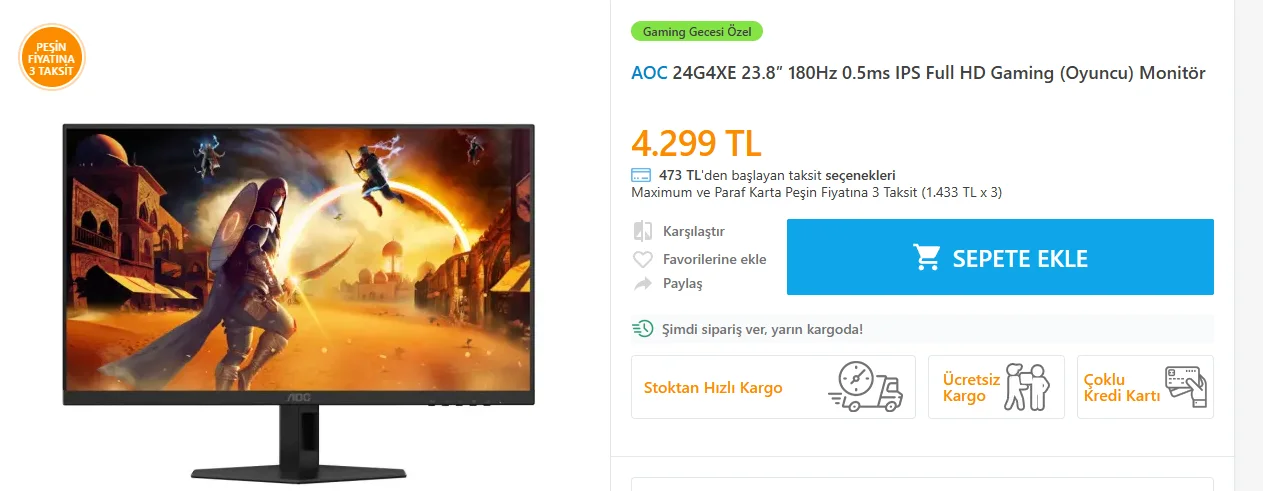Click the green Gaming Gecesi Özel tag

[x=697, y=31]
